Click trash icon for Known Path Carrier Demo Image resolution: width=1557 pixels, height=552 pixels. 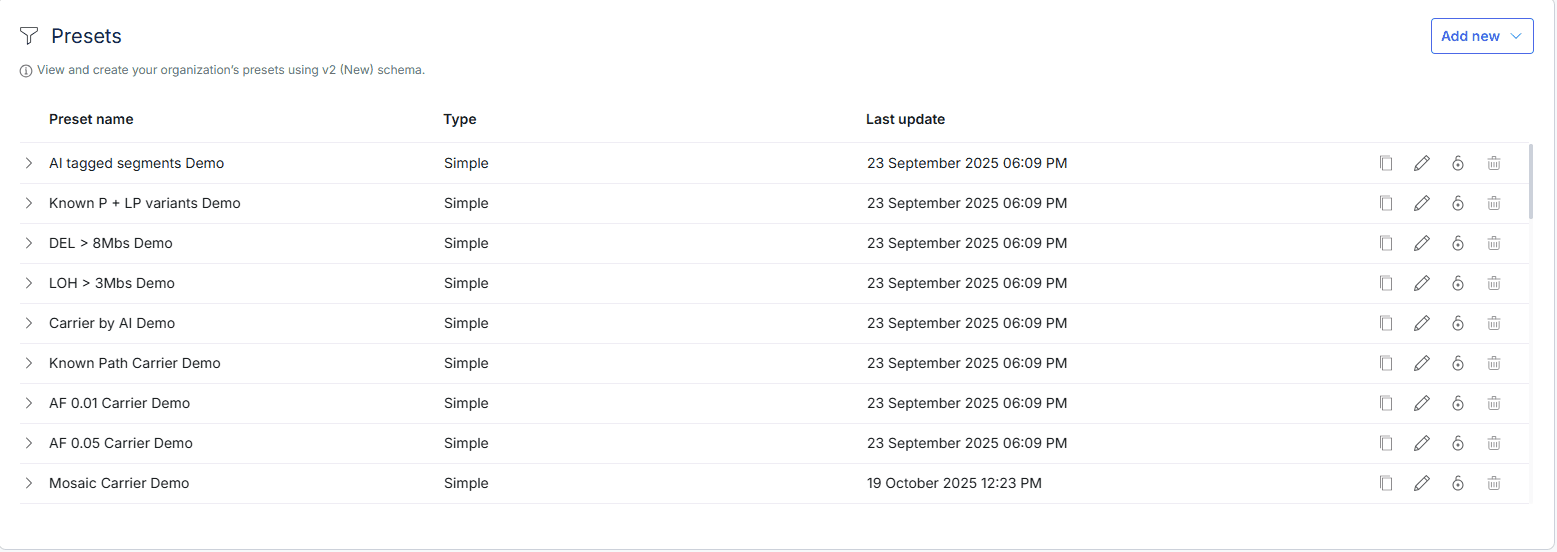(x=1494, y=363)
